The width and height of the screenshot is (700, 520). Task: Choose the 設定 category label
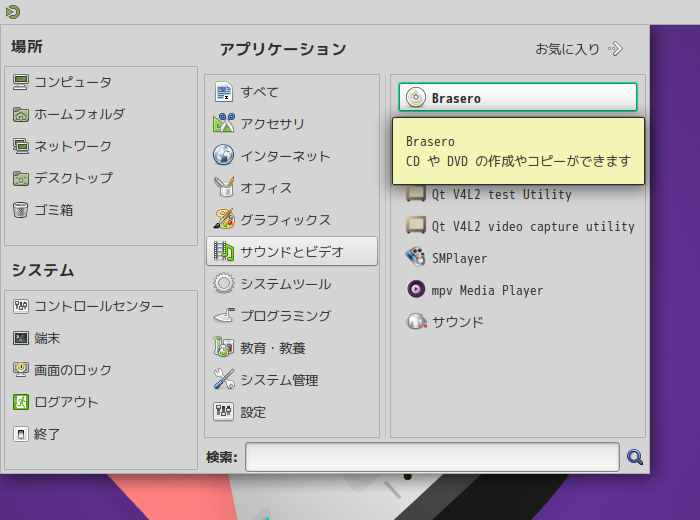coord(253,412)
